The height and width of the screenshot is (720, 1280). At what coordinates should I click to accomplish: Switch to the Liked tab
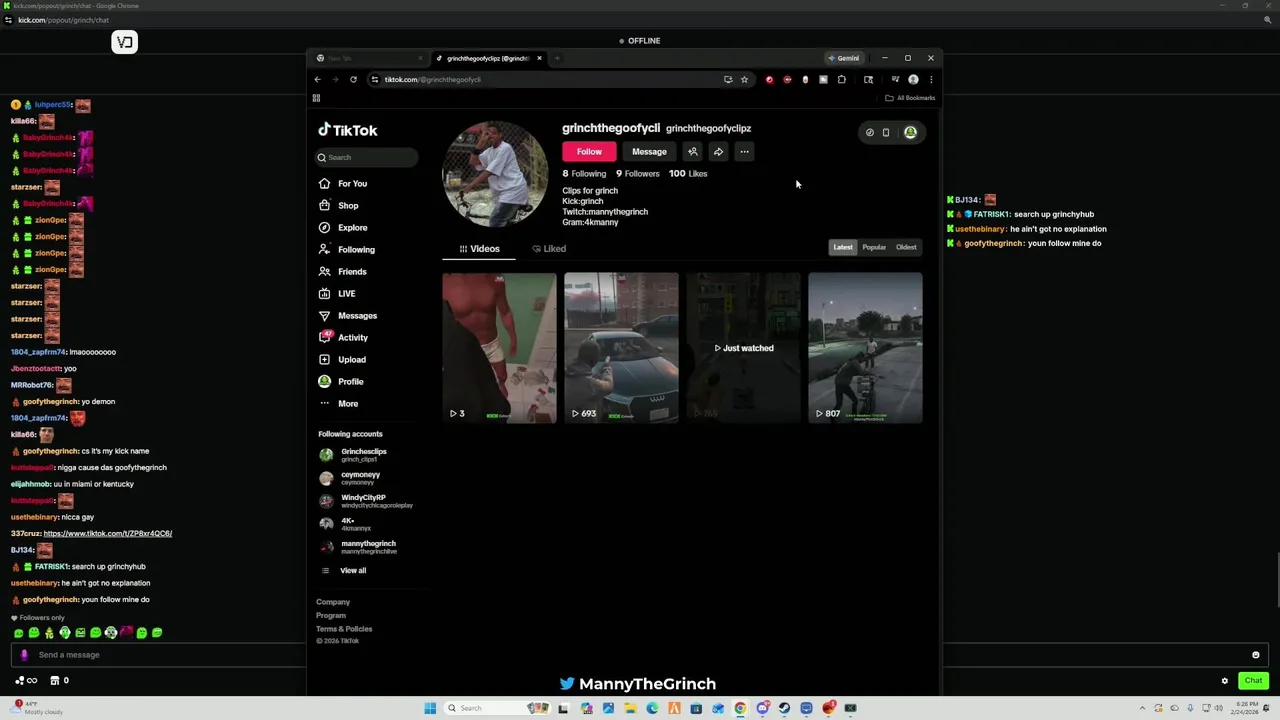pyautogui.click(x=549, y=249)
